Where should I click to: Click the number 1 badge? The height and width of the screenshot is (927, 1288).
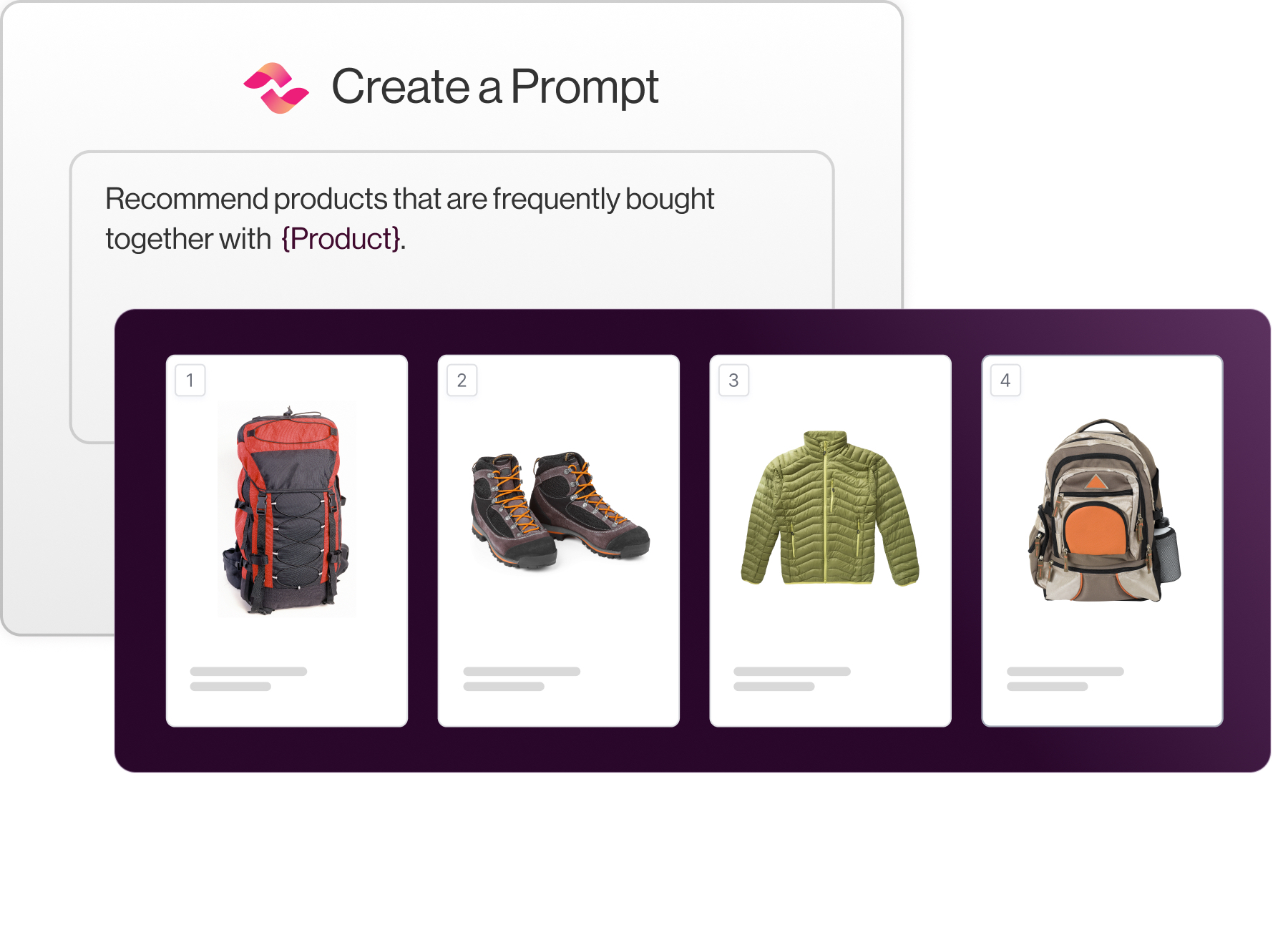[x=190, y=381]
